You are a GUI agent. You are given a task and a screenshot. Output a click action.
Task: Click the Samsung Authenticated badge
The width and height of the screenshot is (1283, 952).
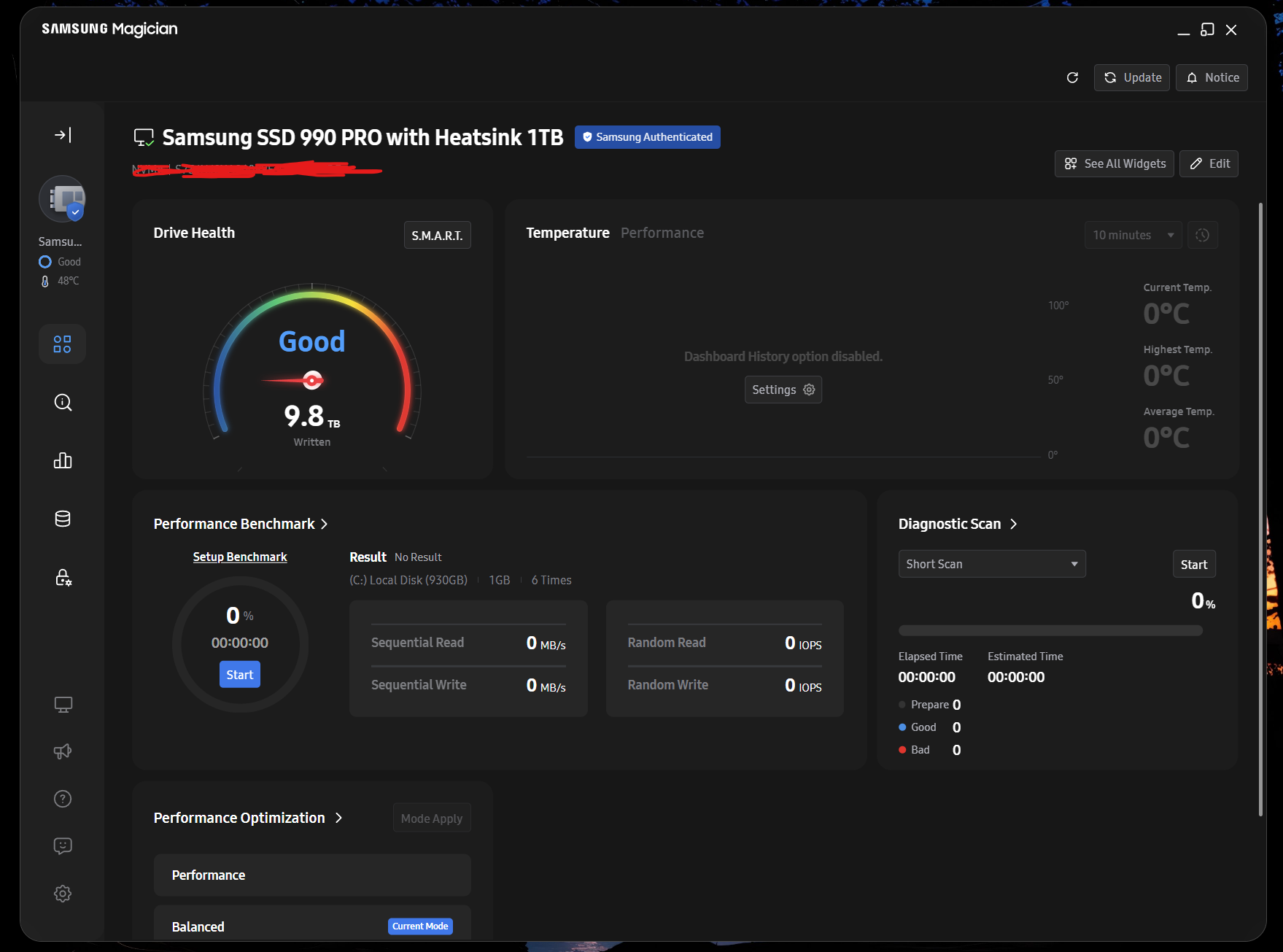tap(647, 137)
